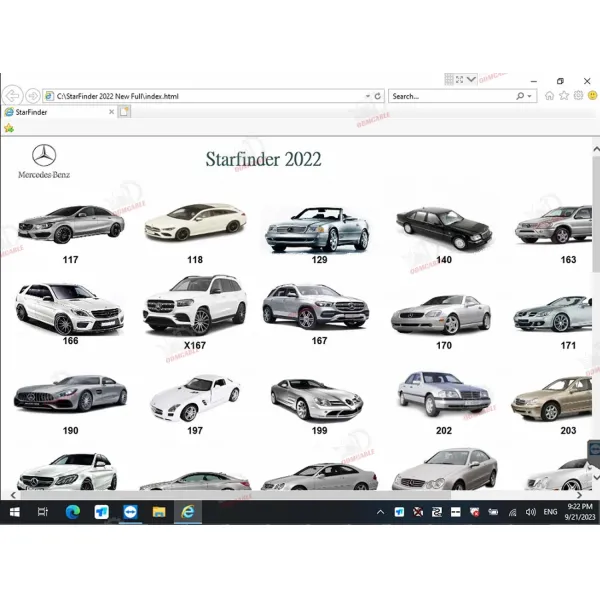Click the "202" model label
The image size is (600, 600).
tap(444, 431)
